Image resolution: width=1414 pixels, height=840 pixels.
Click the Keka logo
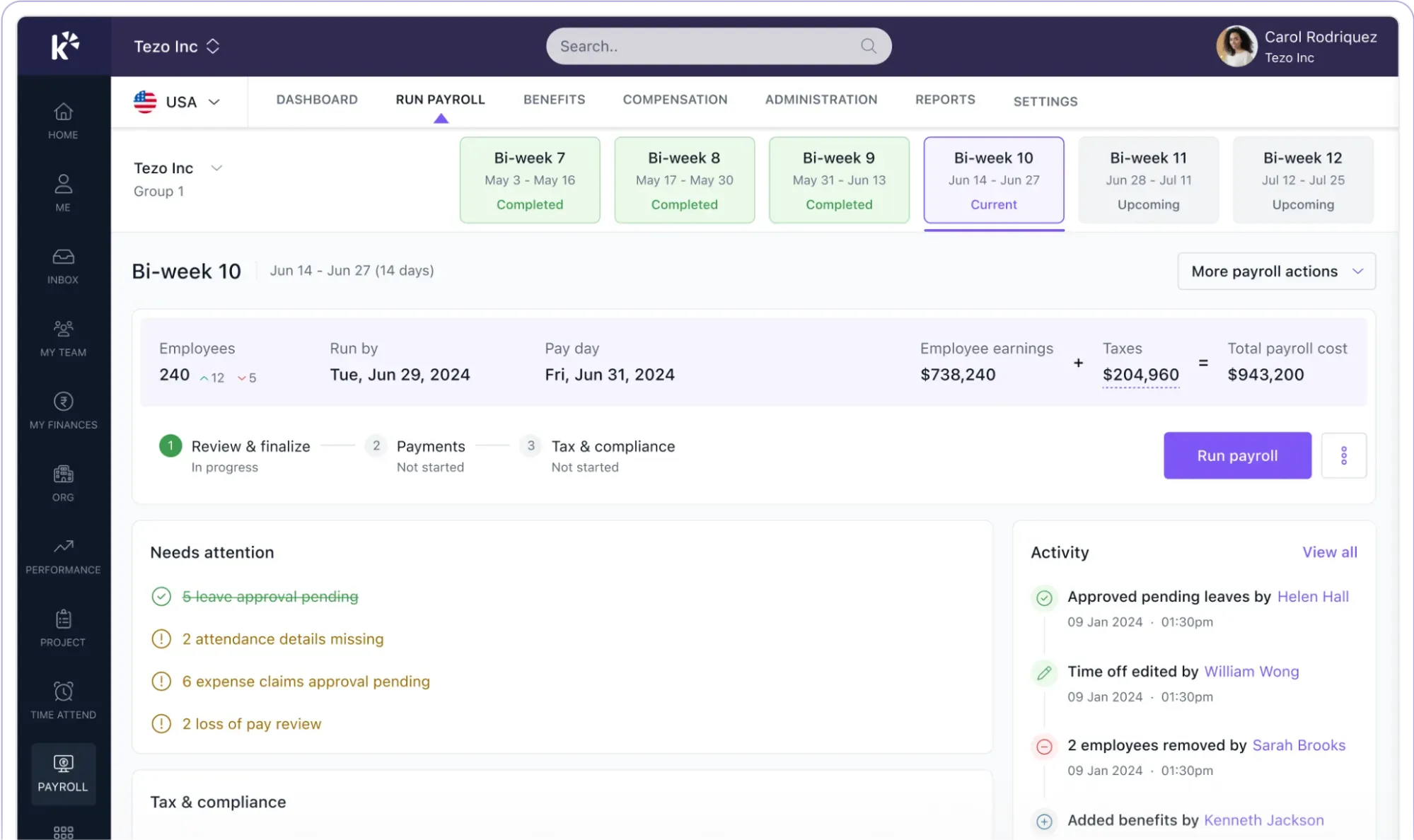pos(63,46)
